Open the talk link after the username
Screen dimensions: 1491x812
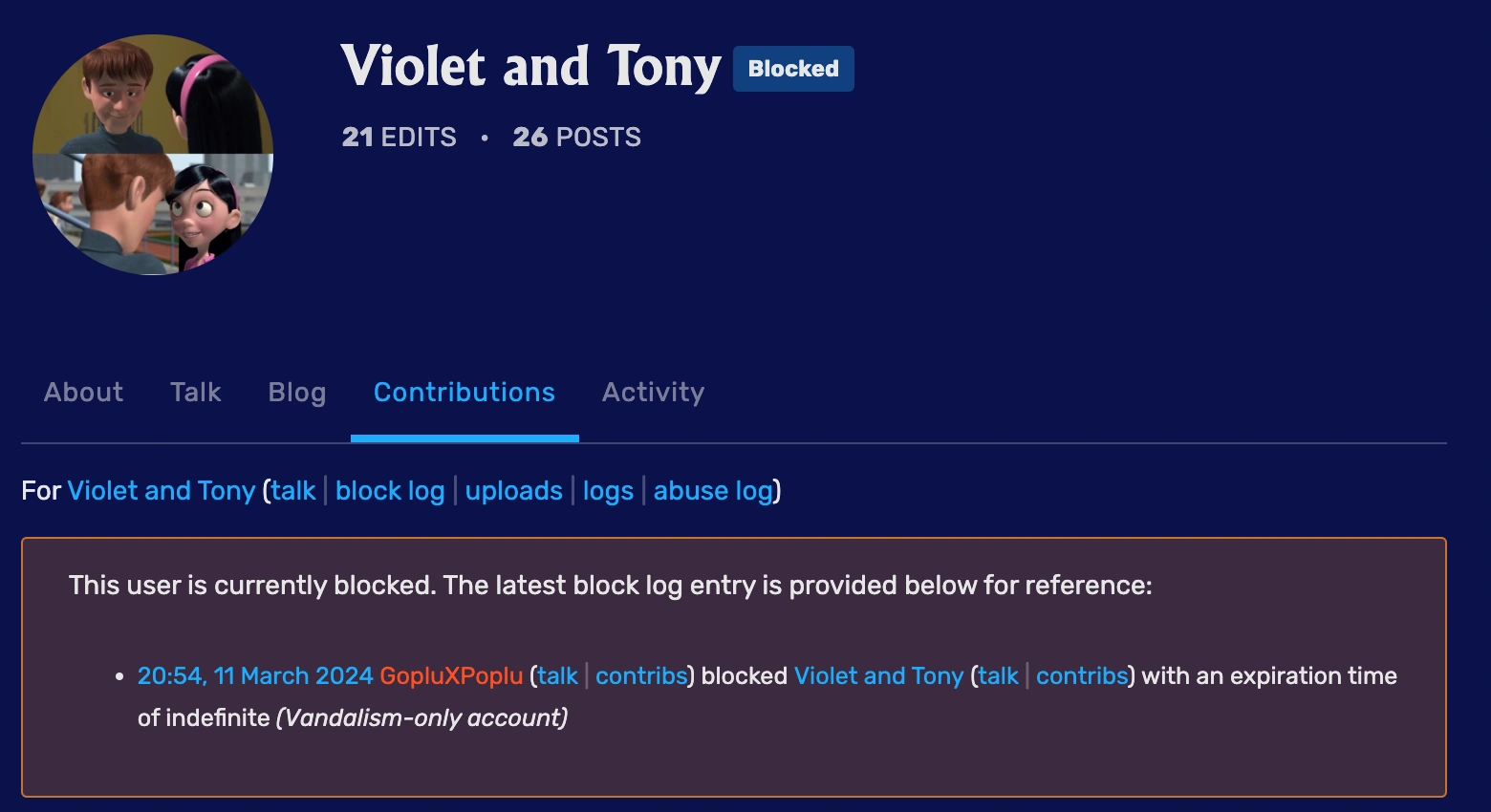292,490
